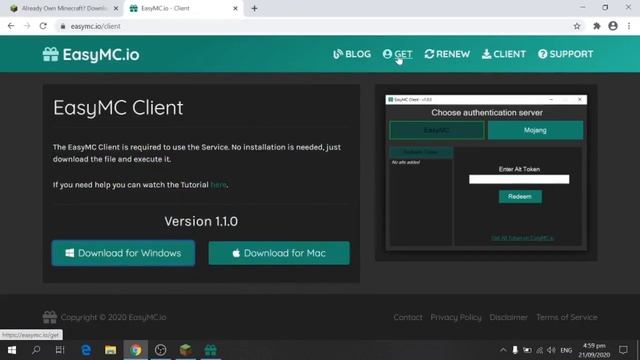The height and width of the screenshot is (360, 640).
Task: Click the Chrome taskbar icon
Action: (x=136, y=350)
